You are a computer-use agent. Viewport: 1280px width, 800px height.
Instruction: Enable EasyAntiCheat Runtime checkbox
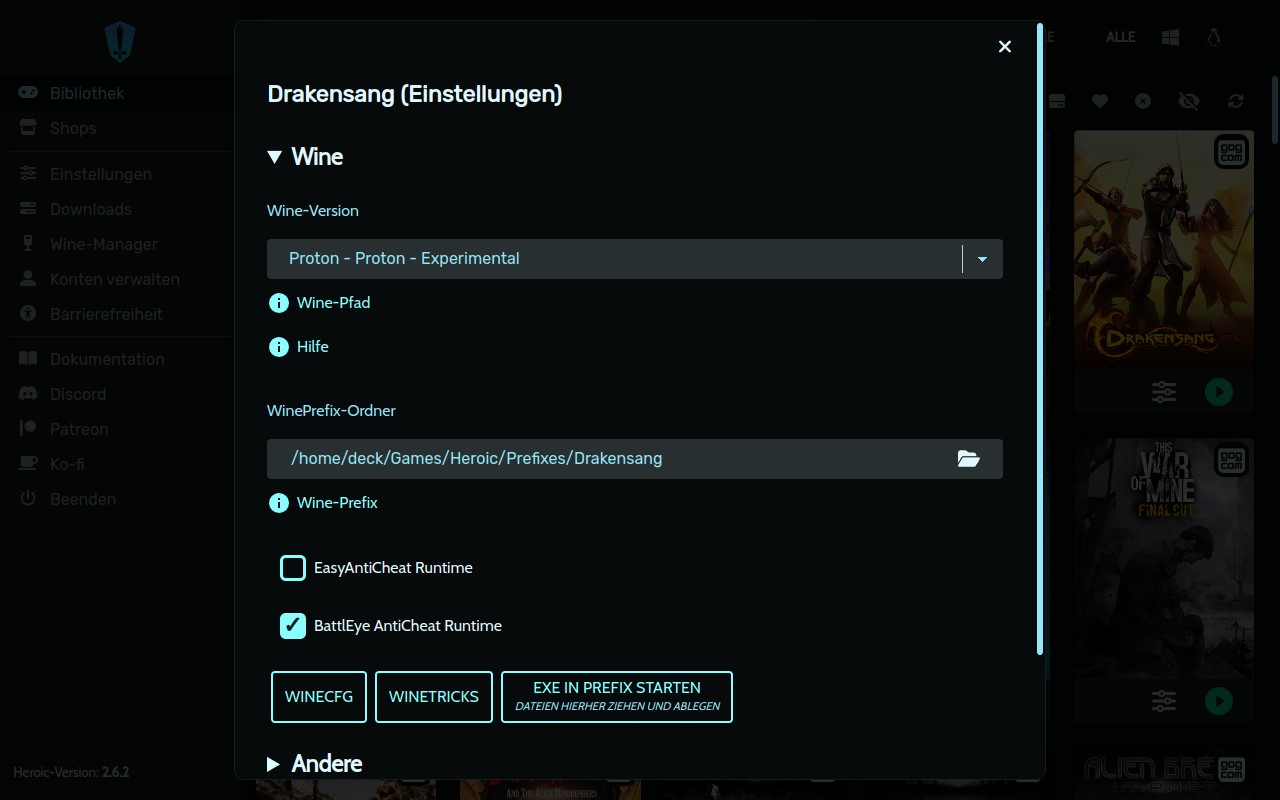[x=293, y=568]
